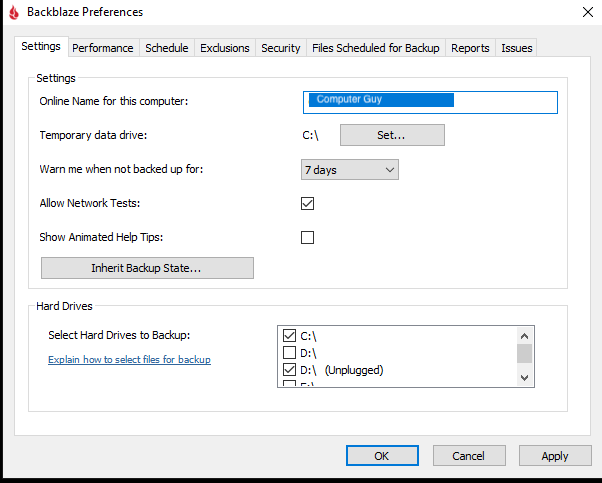
Task: Open Files Scheduled for Backup tab
Action: [x=375, y=48]
